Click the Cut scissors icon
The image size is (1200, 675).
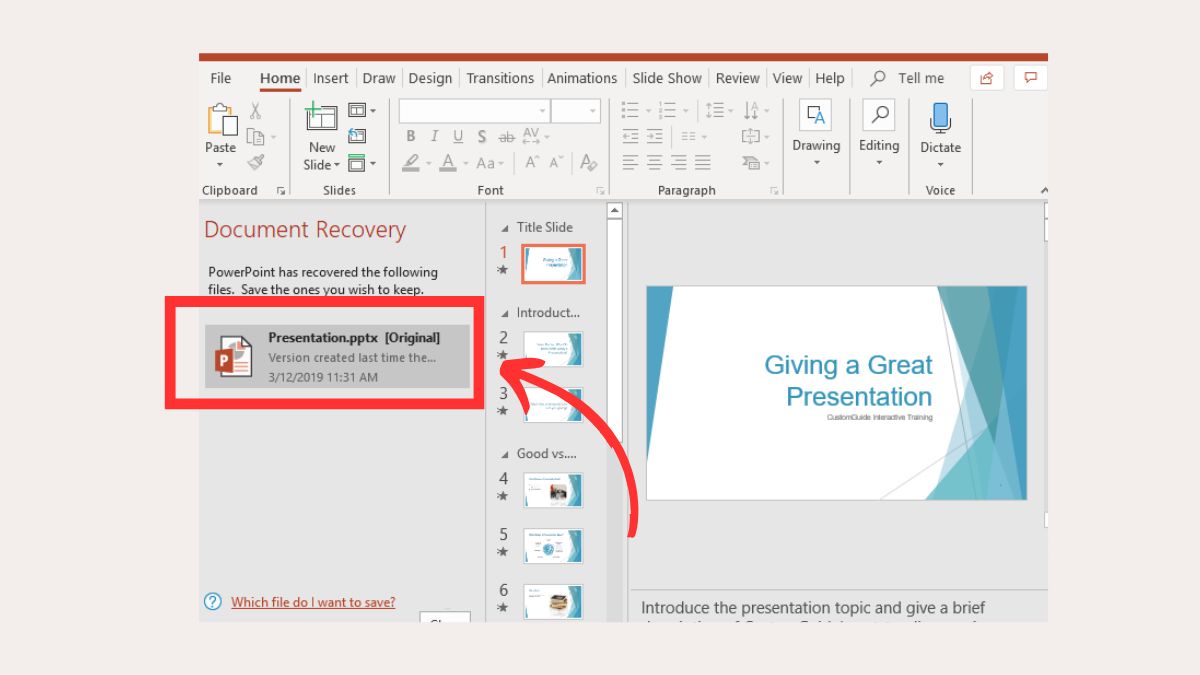(255, 111)
